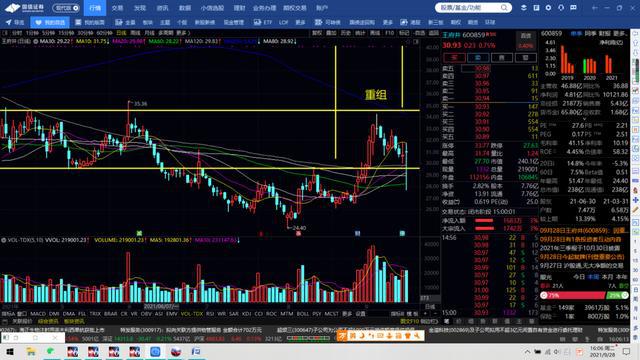Select the MACD indicator below the chart
The width and height of the screenshot is (640, 360).
(38, 314)
